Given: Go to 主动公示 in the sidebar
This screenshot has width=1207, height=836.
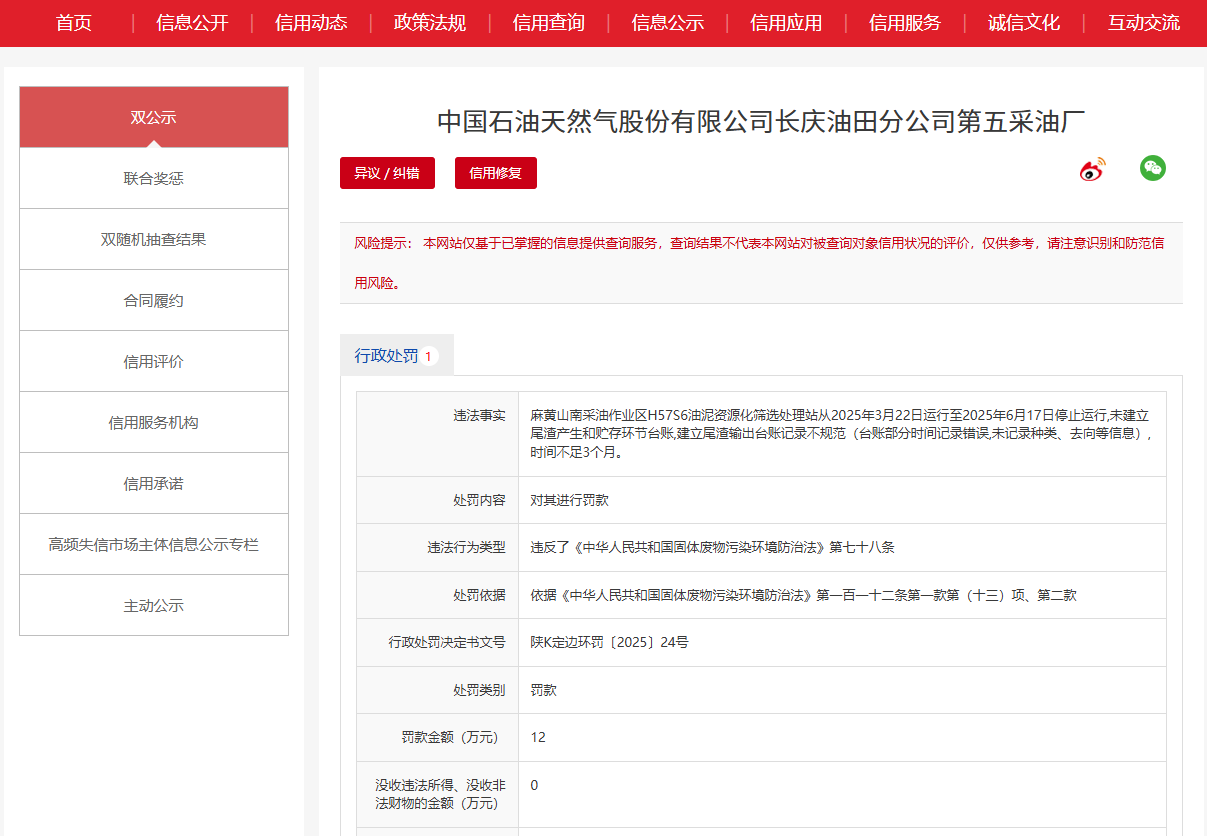Looking at the screenshot, I should pos(154,605).
